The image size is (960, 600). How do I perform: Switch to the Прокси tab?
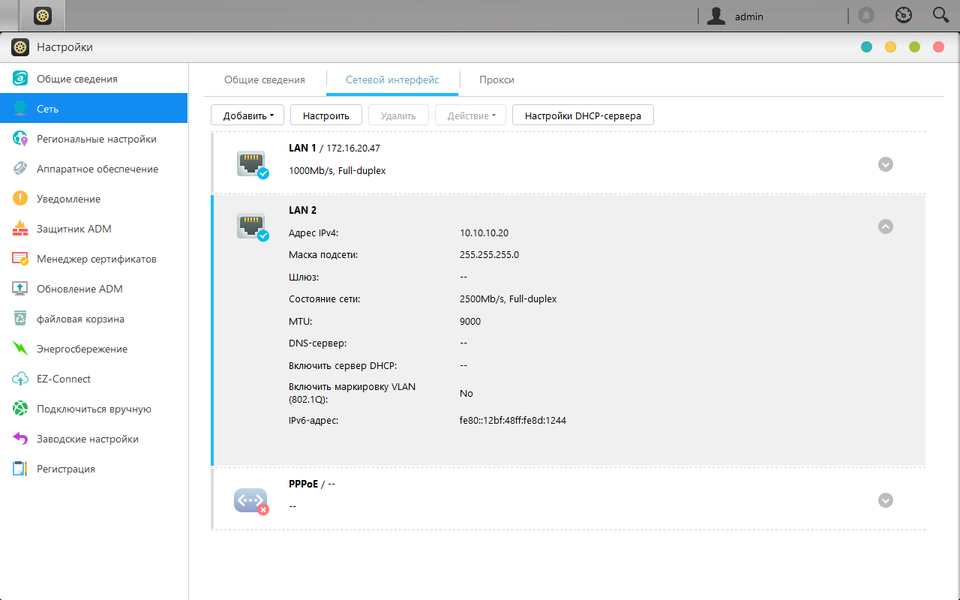[x=497, y=80]
